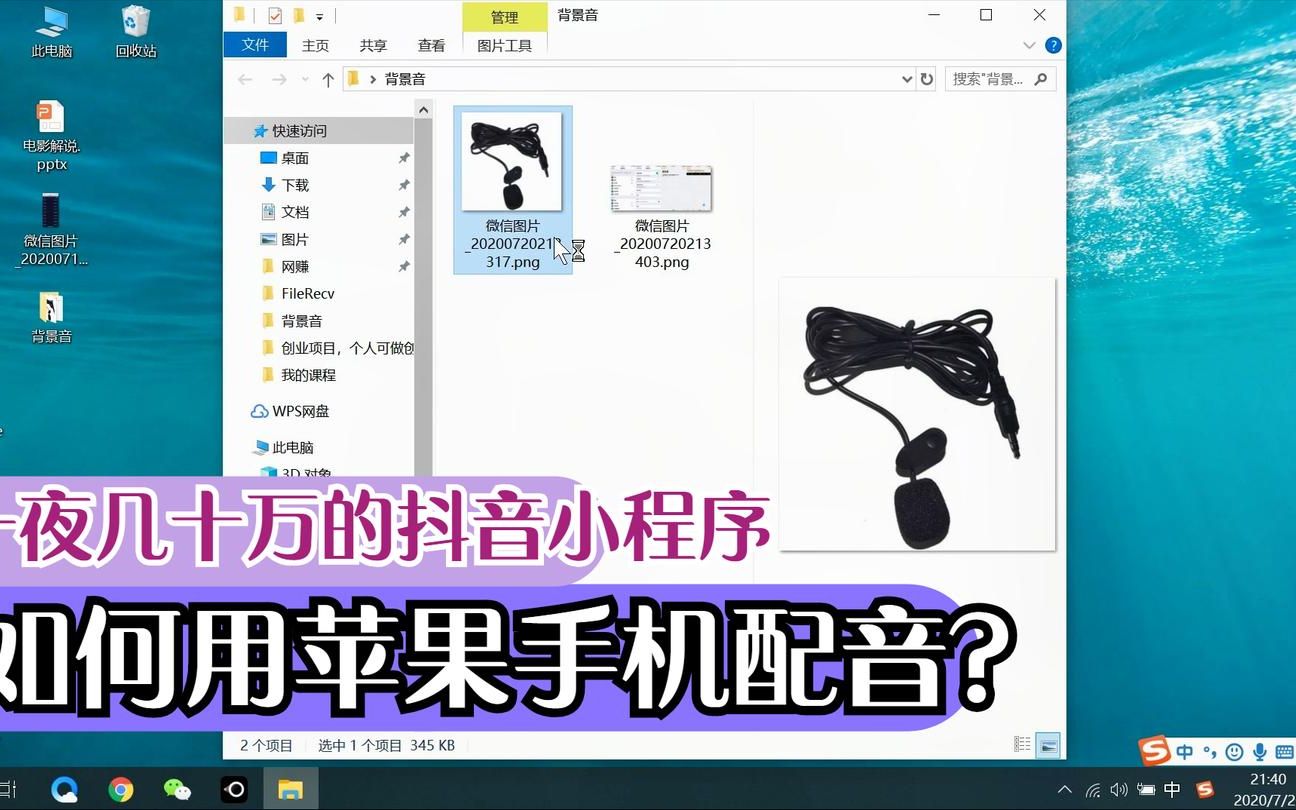The image size is (1296, 810).
Task: Switch to the 查看 ribbon tab
Action: (431, 45)
